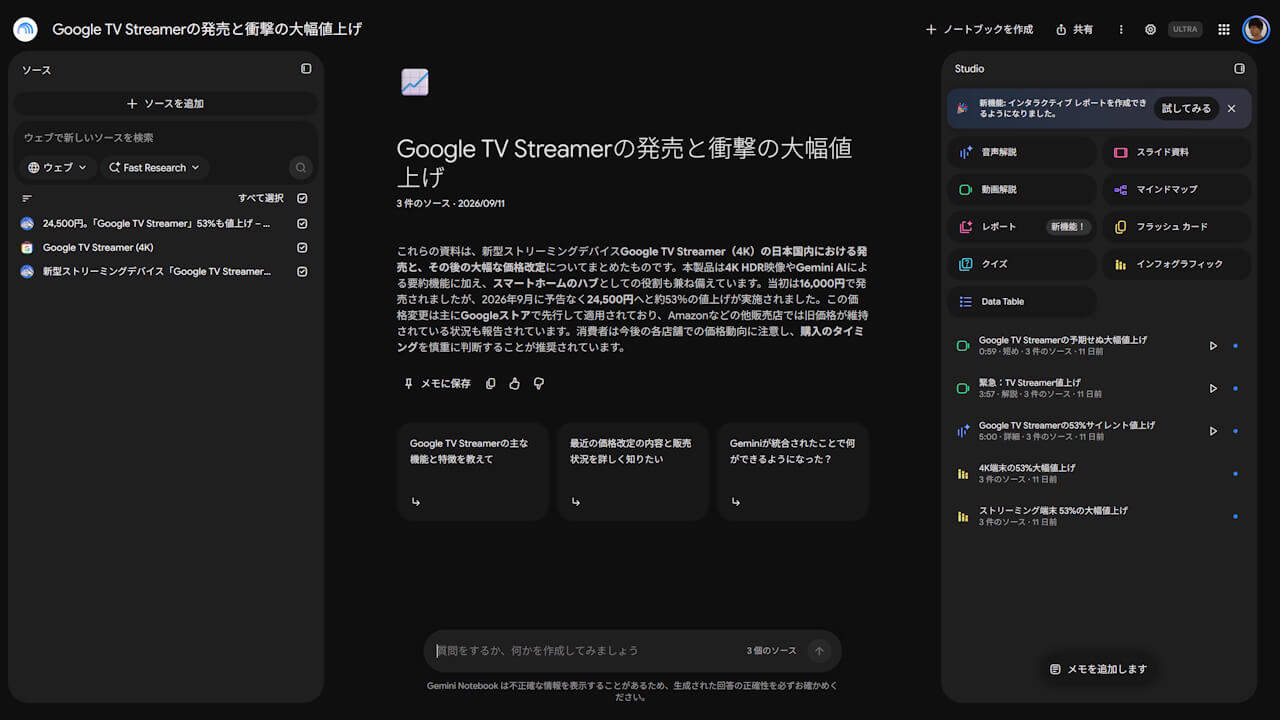The width and height of the screenshot is (1280, 720).
Task: Play Google TV Streamerの53%サイレント値上げ audio
Action: 1213,431
